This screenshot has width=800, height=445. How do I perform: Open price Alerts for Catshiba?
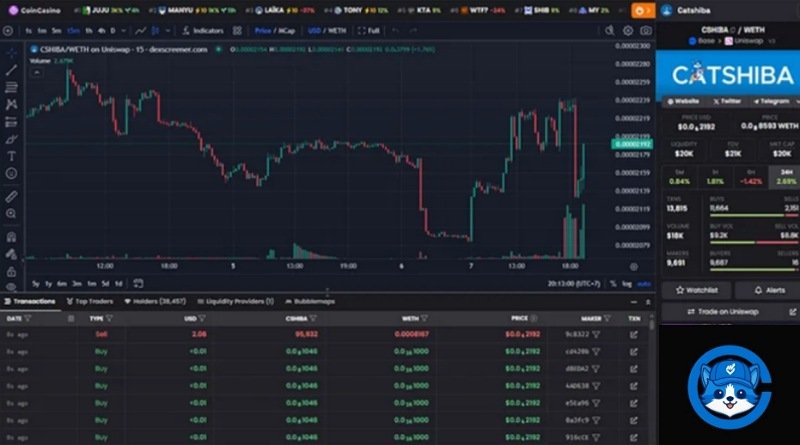coord(769,290)
